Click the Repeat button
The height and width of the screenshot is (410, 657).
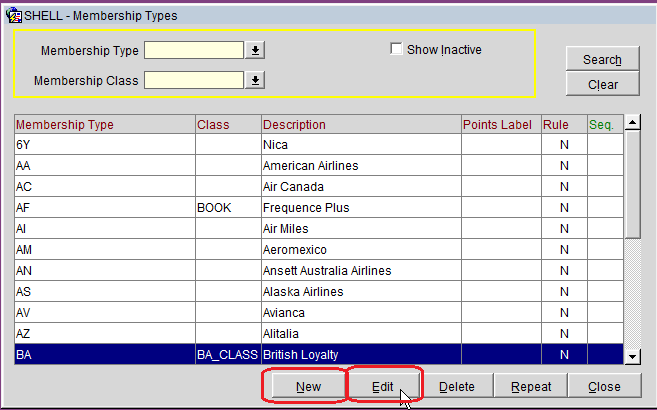[531, 386]
